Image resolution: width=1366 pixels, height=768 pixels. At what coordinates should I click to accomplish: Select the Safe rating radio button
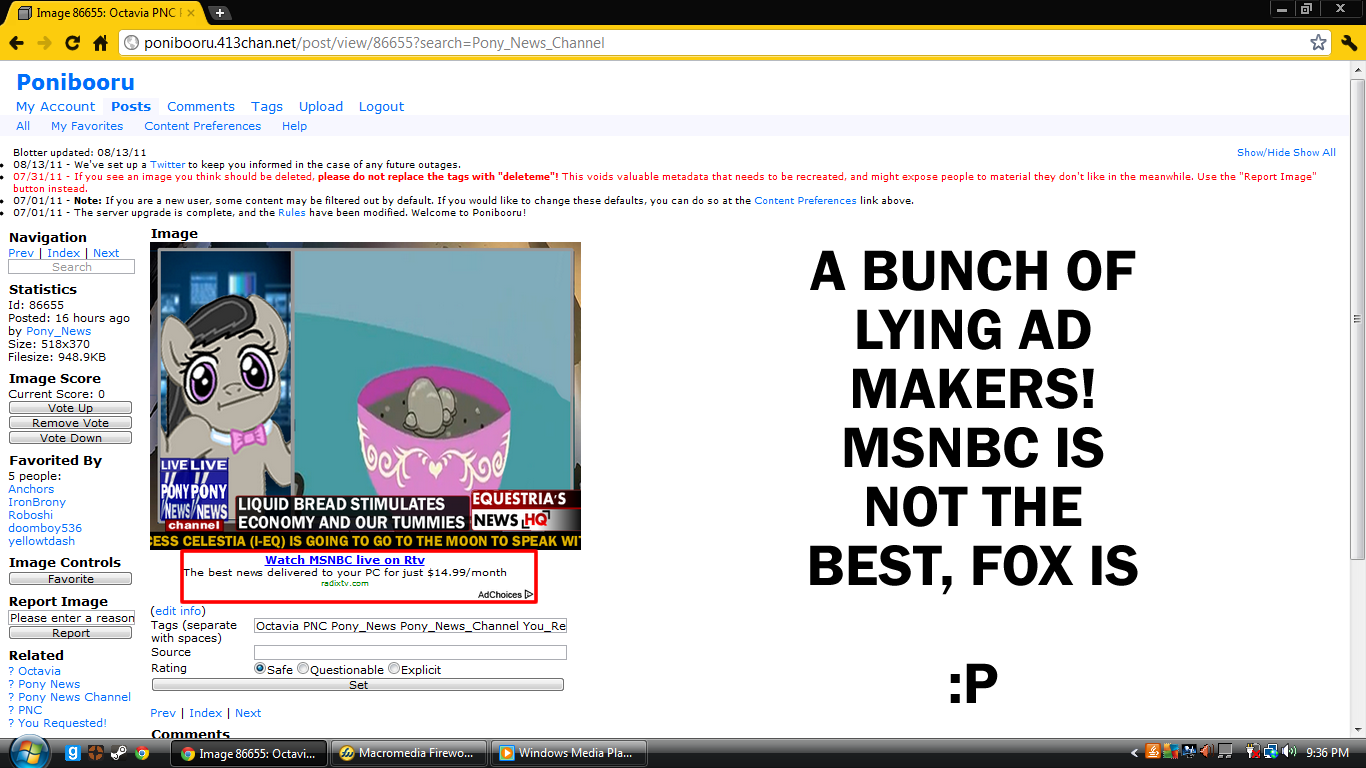[260, 669]
